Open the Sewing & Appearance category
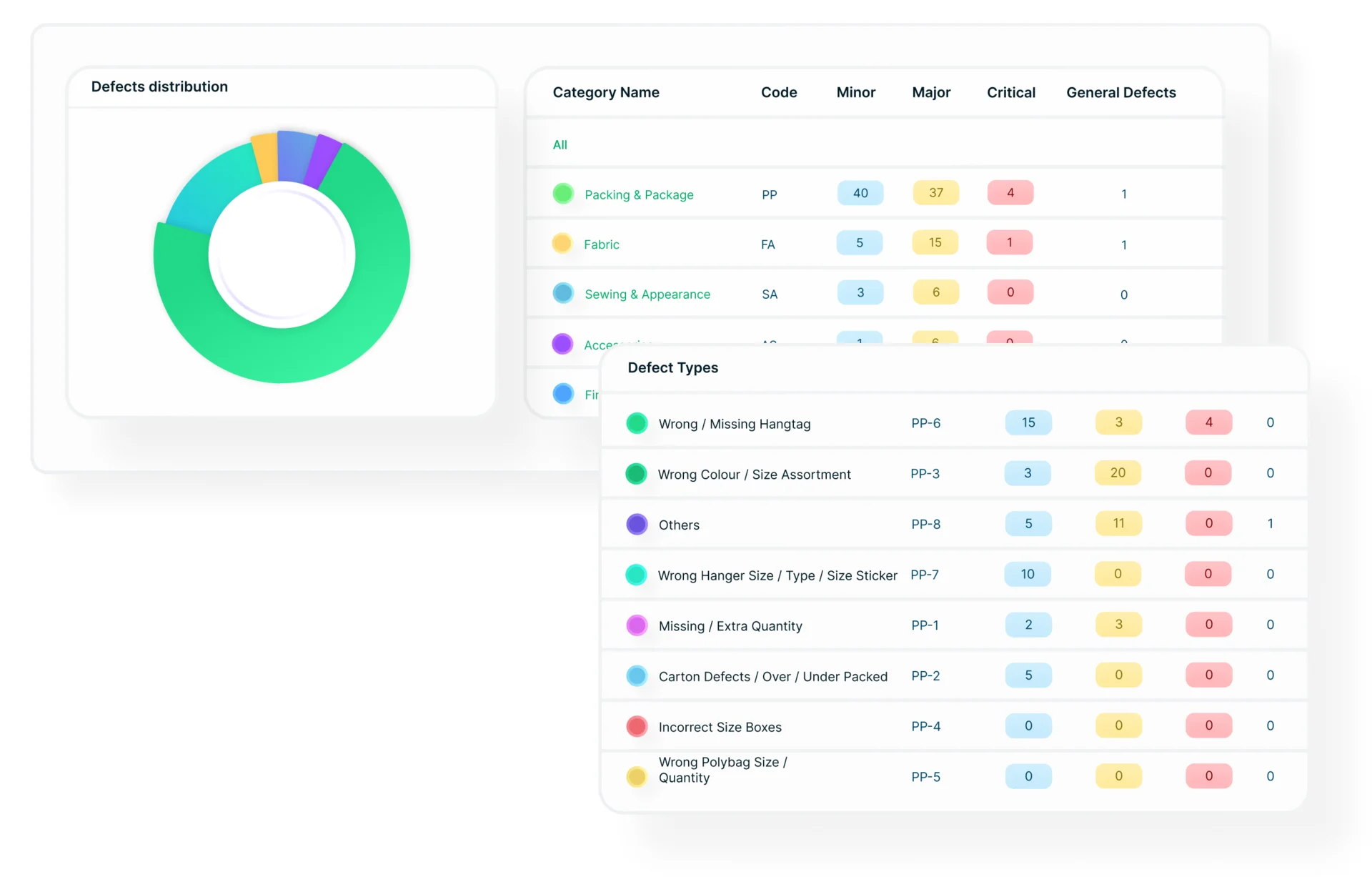Screen dimensions: 1372x877 coord(647,294)
